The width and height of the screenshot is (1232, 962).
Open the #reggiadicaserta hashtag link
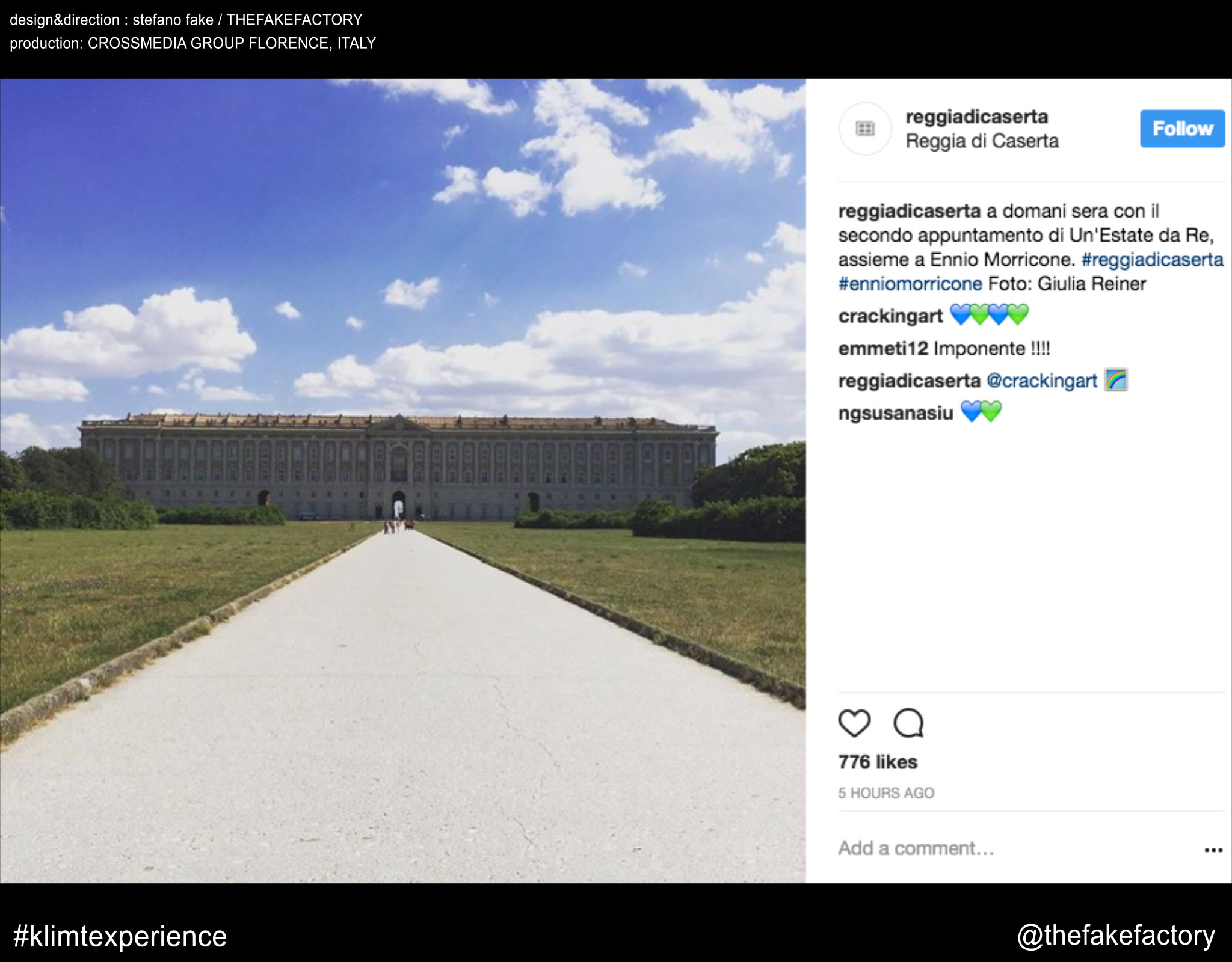coord(1153,260)
